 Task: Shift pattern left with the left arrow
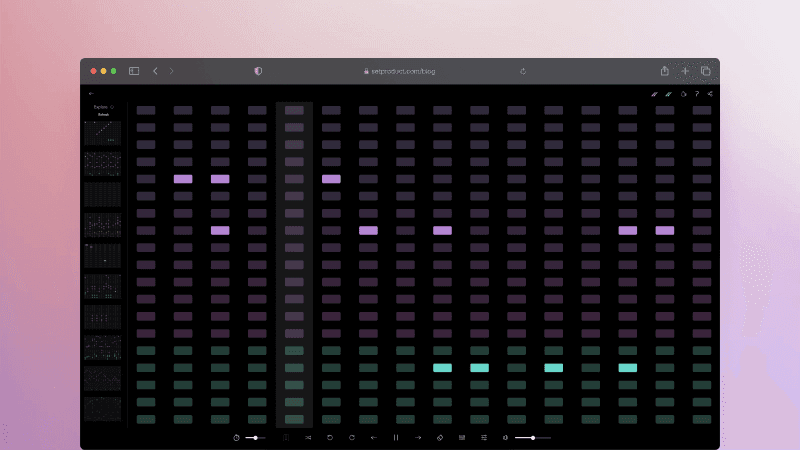(x=374, y=438)
